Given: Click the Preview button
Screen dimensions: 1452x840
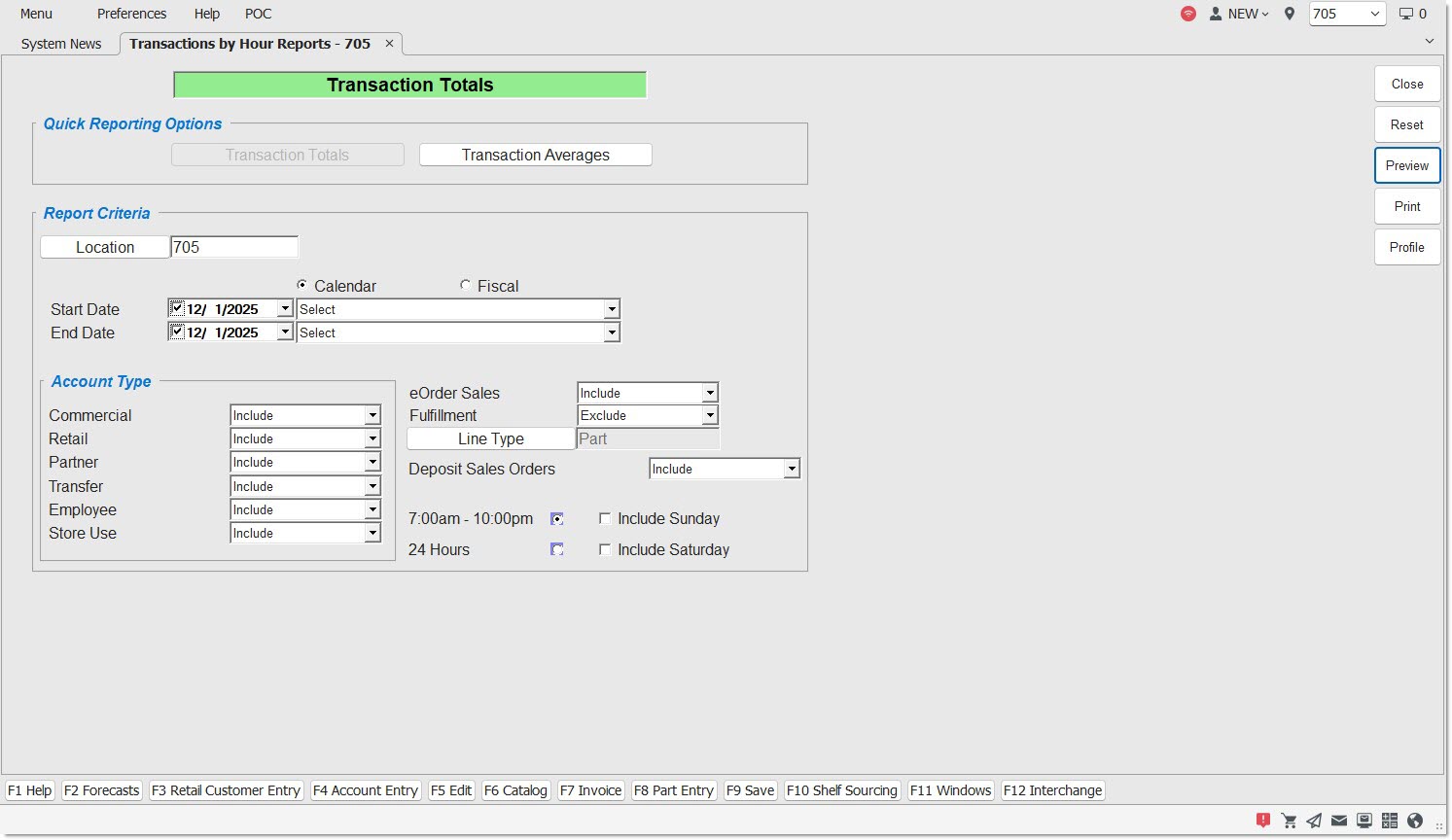Looking at the screenshot, I should click(1406, 165).
